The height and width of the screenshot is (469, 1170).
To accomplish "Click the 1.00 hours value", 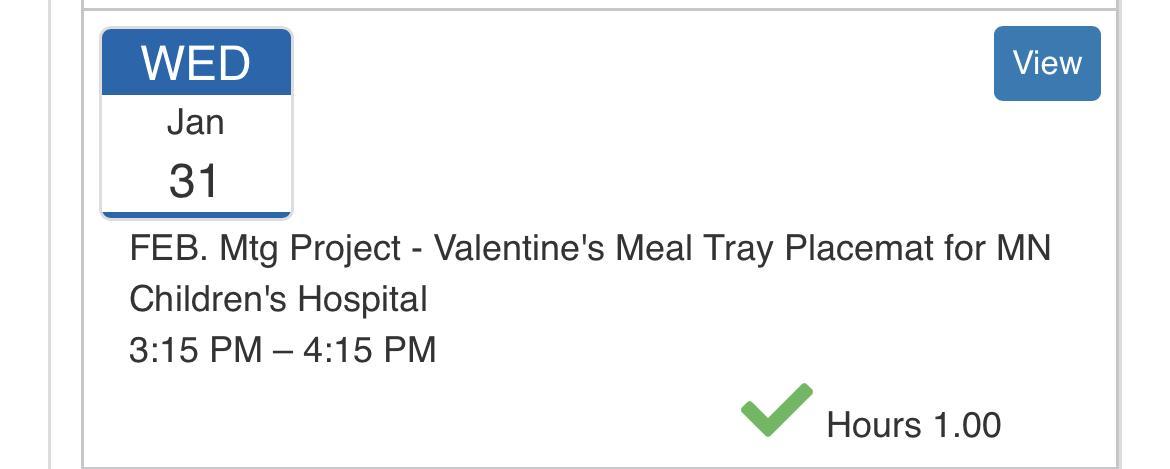I will (967, 425).
